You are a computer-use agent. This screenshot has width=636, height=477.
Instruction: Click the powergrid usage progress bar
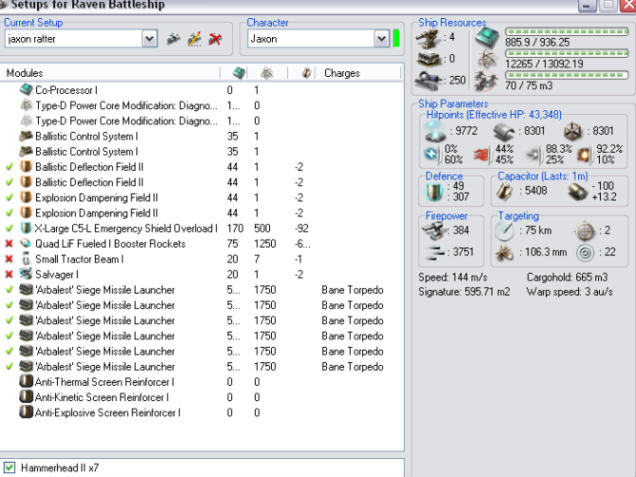coord(567,53)
